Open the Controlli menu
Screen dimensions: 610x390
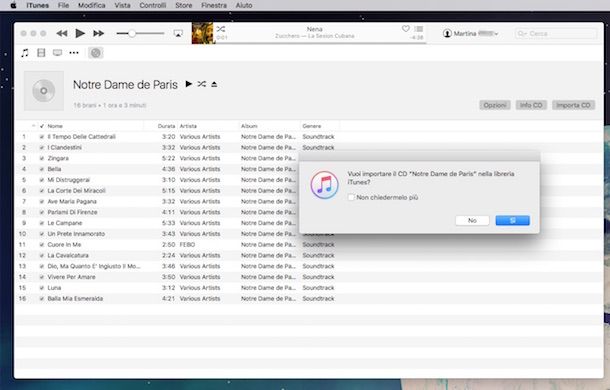(153, 5)
